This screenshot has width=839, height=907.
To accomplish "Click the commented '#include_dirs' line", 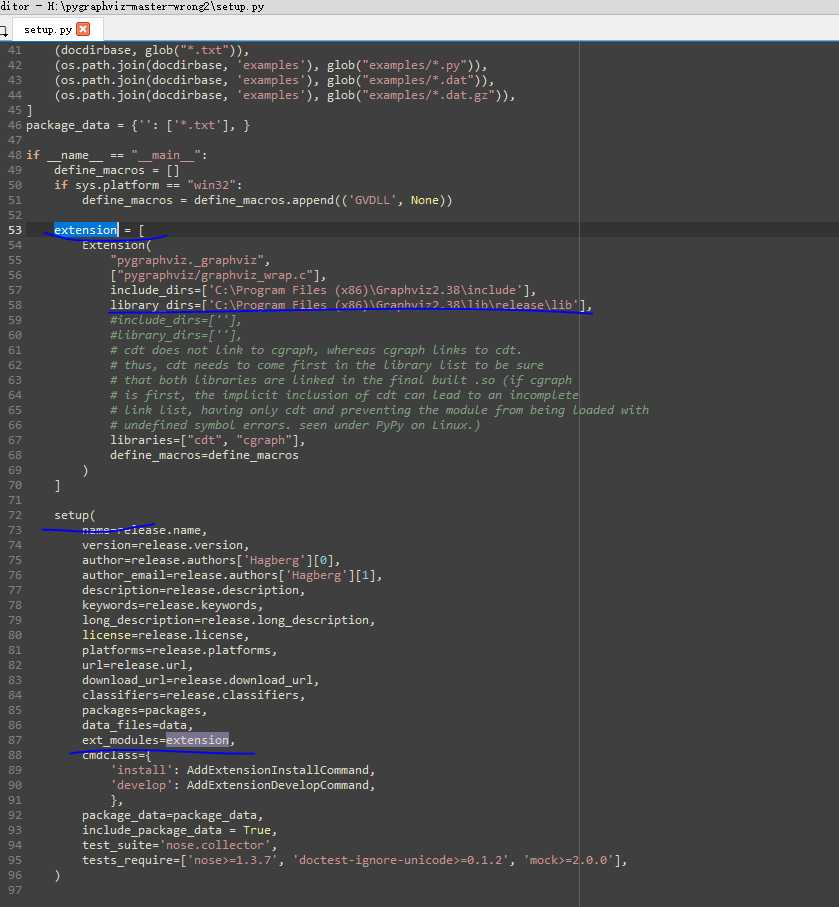I will click(175, 320).
